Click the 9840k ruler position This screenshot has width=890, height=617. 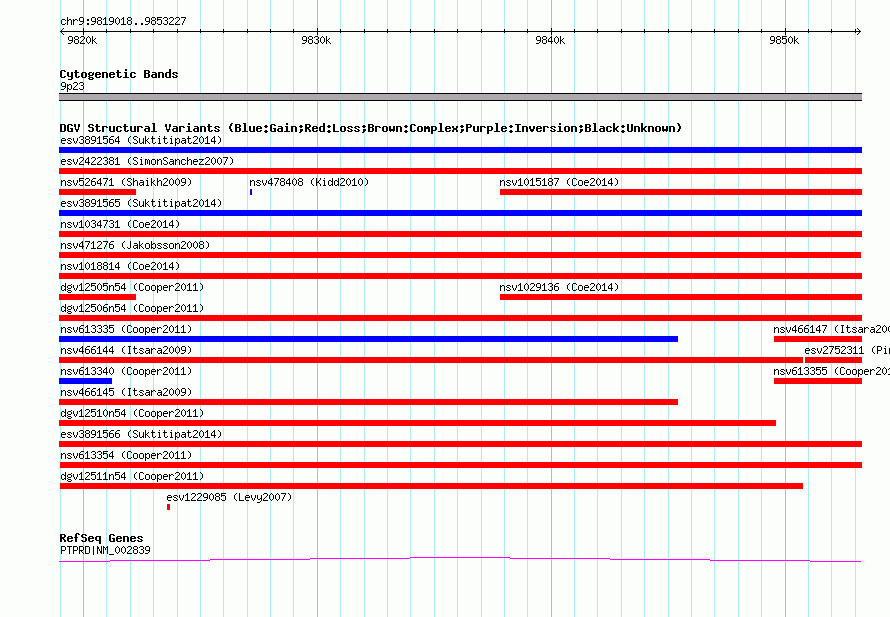tap(550, 40)
